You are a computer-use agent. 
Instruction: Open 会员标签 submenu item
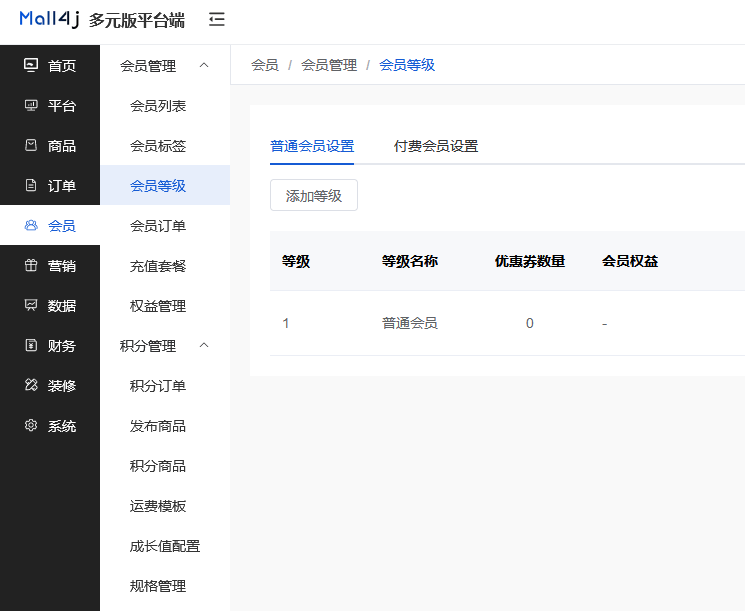point(165,145)
